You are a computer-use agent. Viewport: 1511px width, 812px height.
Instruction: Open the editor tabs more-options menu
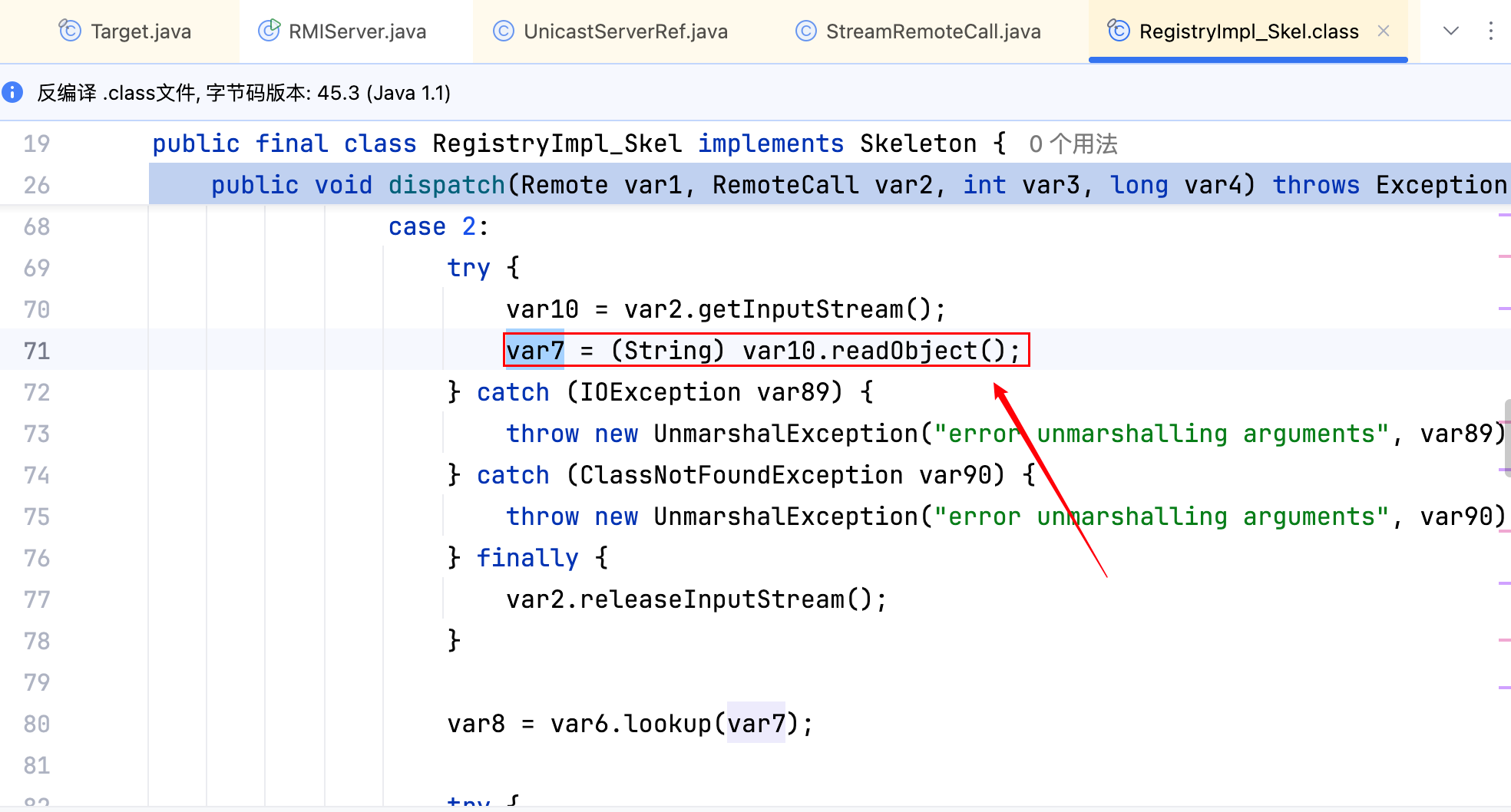click(x=1490, y=31)
